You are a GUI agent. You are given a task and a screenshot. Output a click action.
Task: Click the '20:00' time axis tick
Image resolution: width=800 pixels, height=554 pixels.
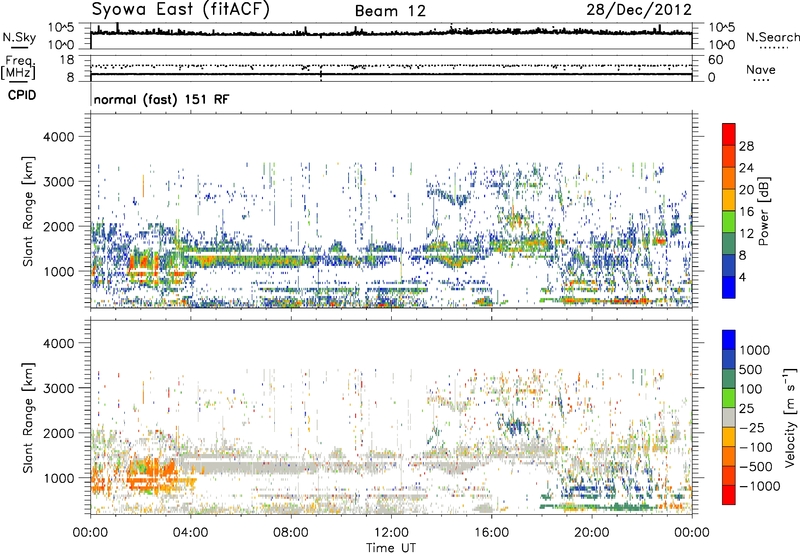[x=592, y=533]
